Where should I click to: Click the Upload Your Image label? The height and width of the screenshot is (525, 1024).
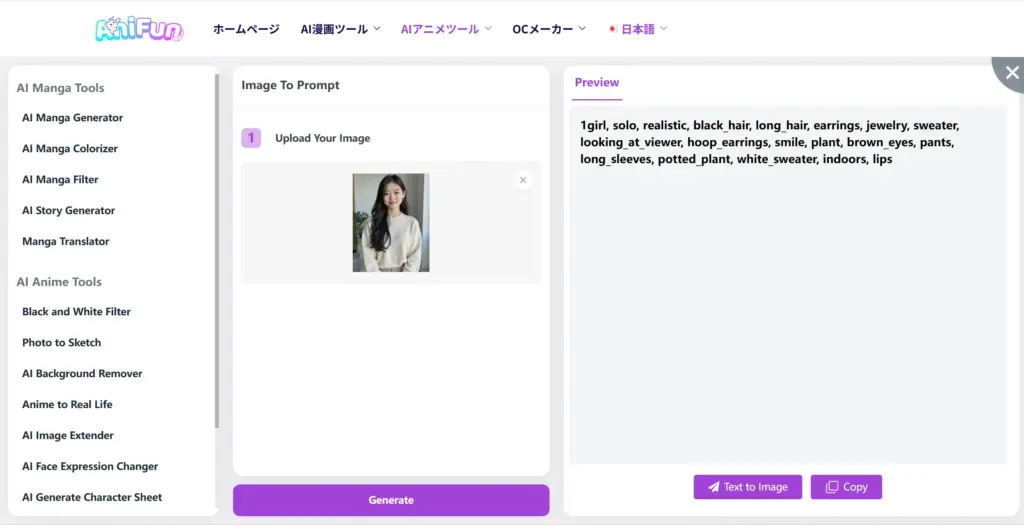[x=323, y=138]
